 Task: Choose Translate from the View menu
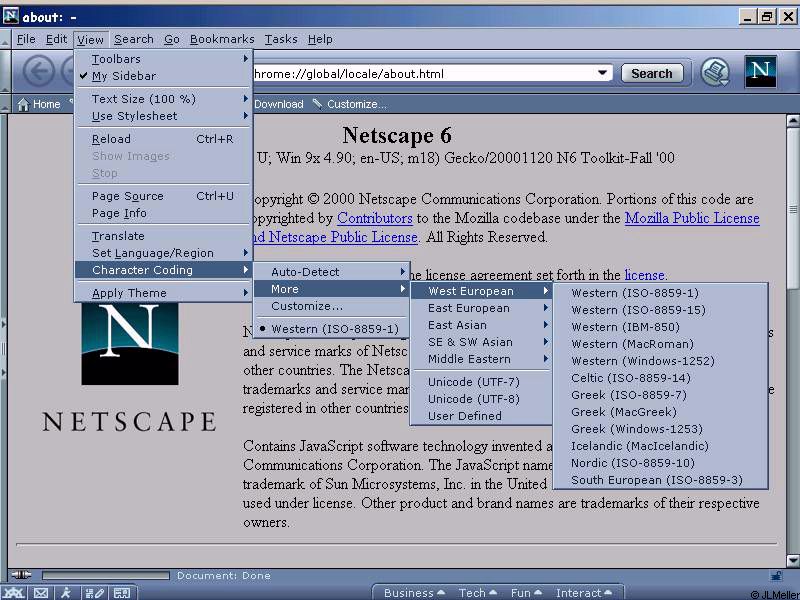[163, 236]
